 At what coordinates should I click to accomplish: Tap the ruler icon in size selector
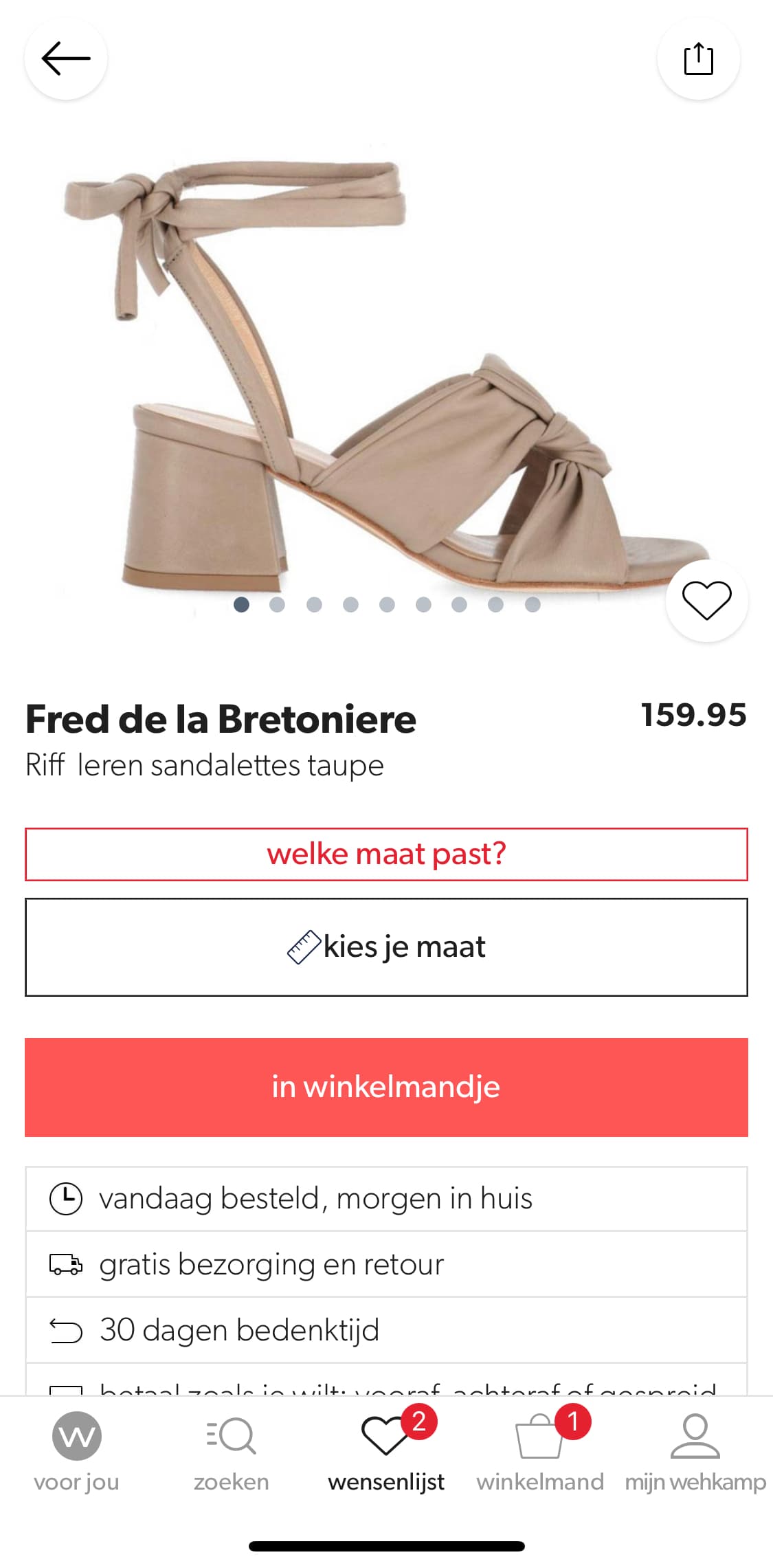303,947
